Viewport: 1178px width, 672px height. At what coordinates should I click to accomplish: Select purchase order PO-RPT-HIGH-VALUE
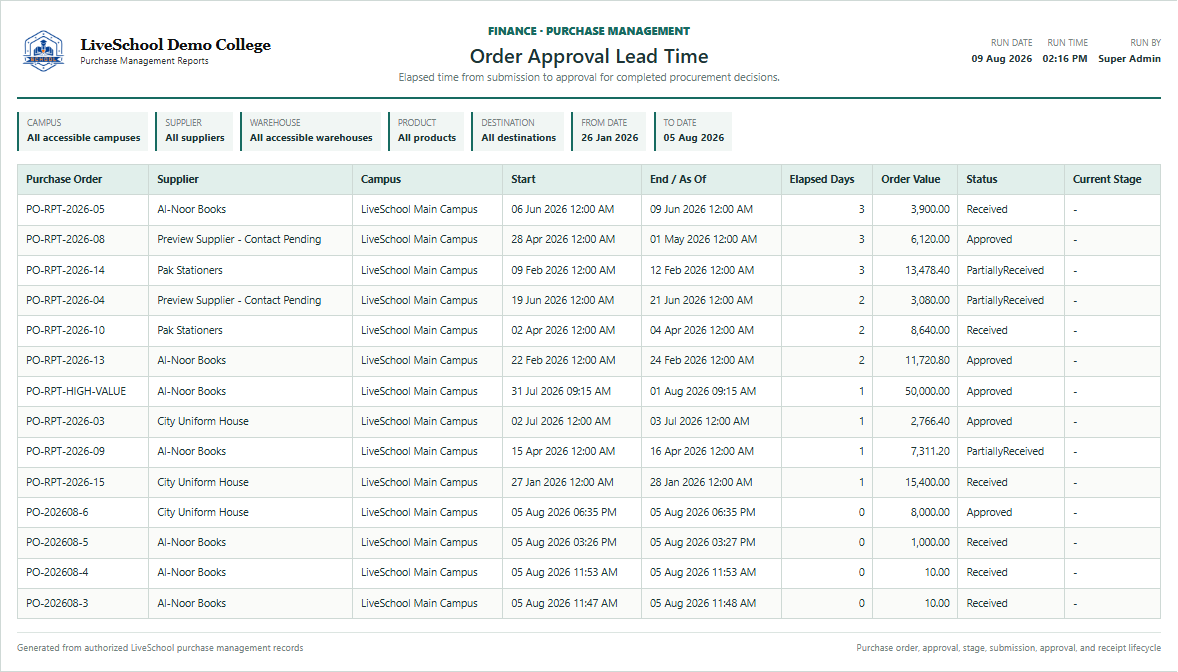pos(76,391)
